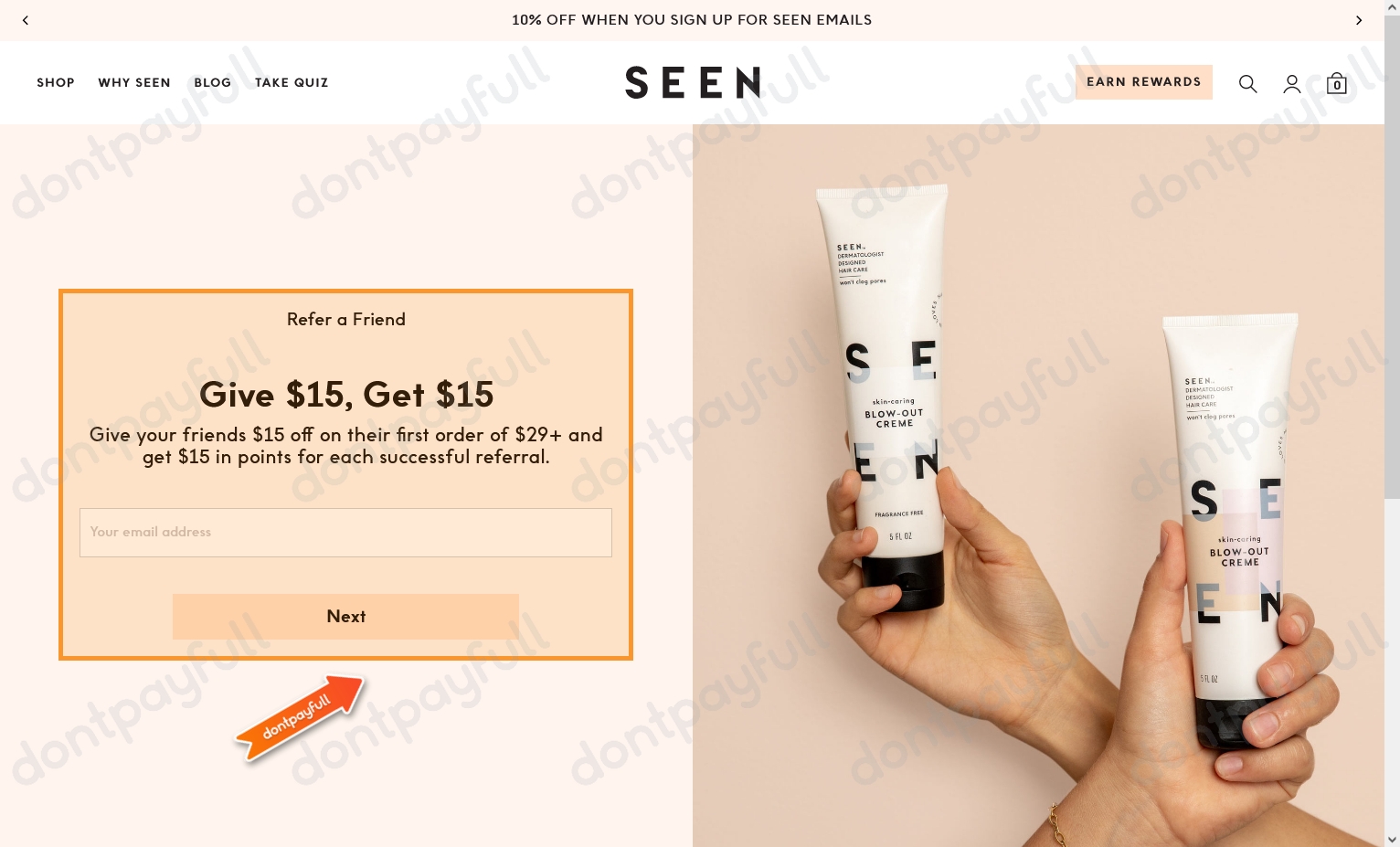Show previous announcement with left arrow
Image resolution: width=1400 pixels, height=847 pixels.
click(x=26, y=20)
